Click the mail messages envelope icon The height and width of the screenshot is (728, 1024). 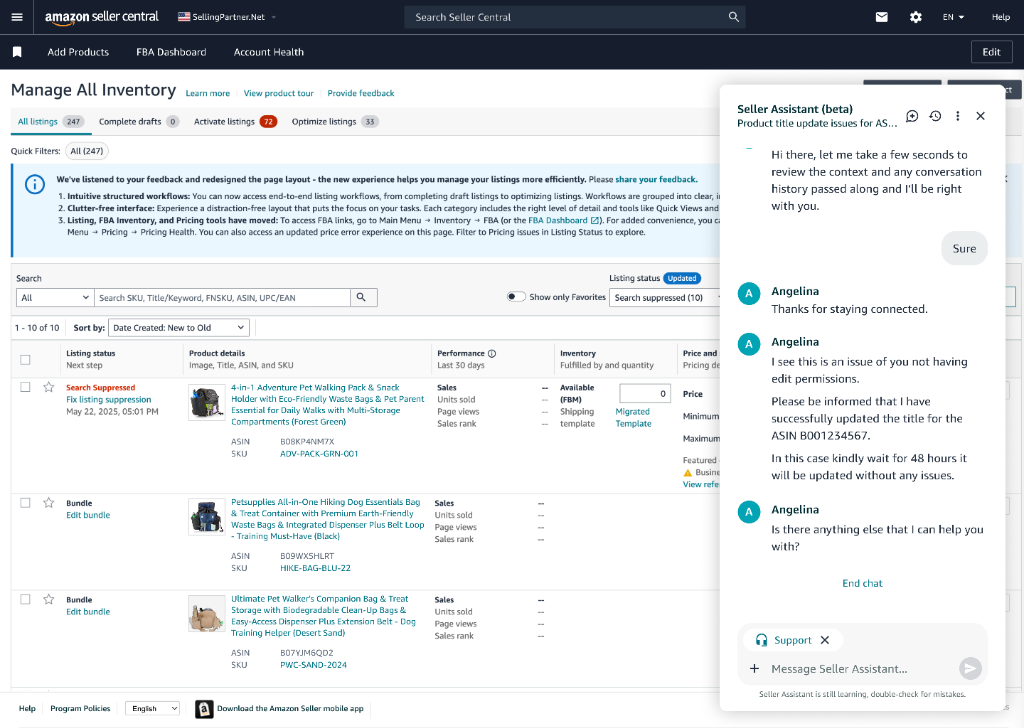coord(882,17)
